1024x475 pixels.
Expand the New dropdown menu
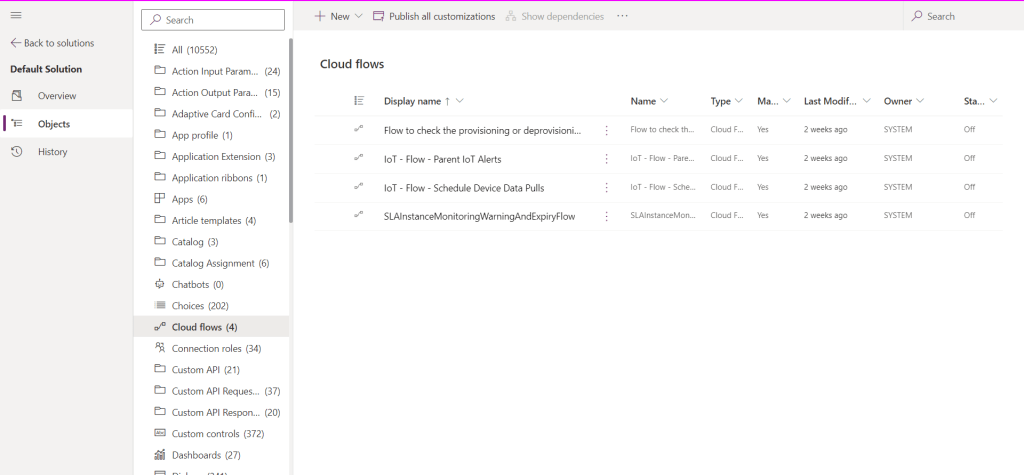(x=358, y=16)
